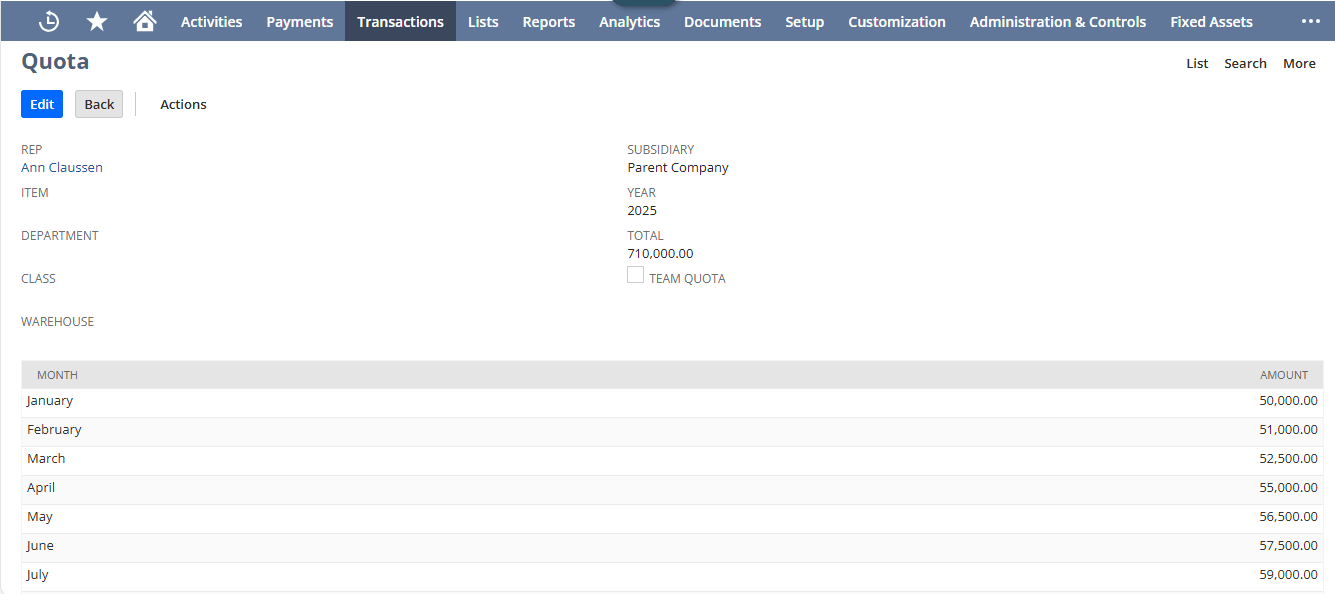
Task: Click the List link
Action: click(1196, 63)
